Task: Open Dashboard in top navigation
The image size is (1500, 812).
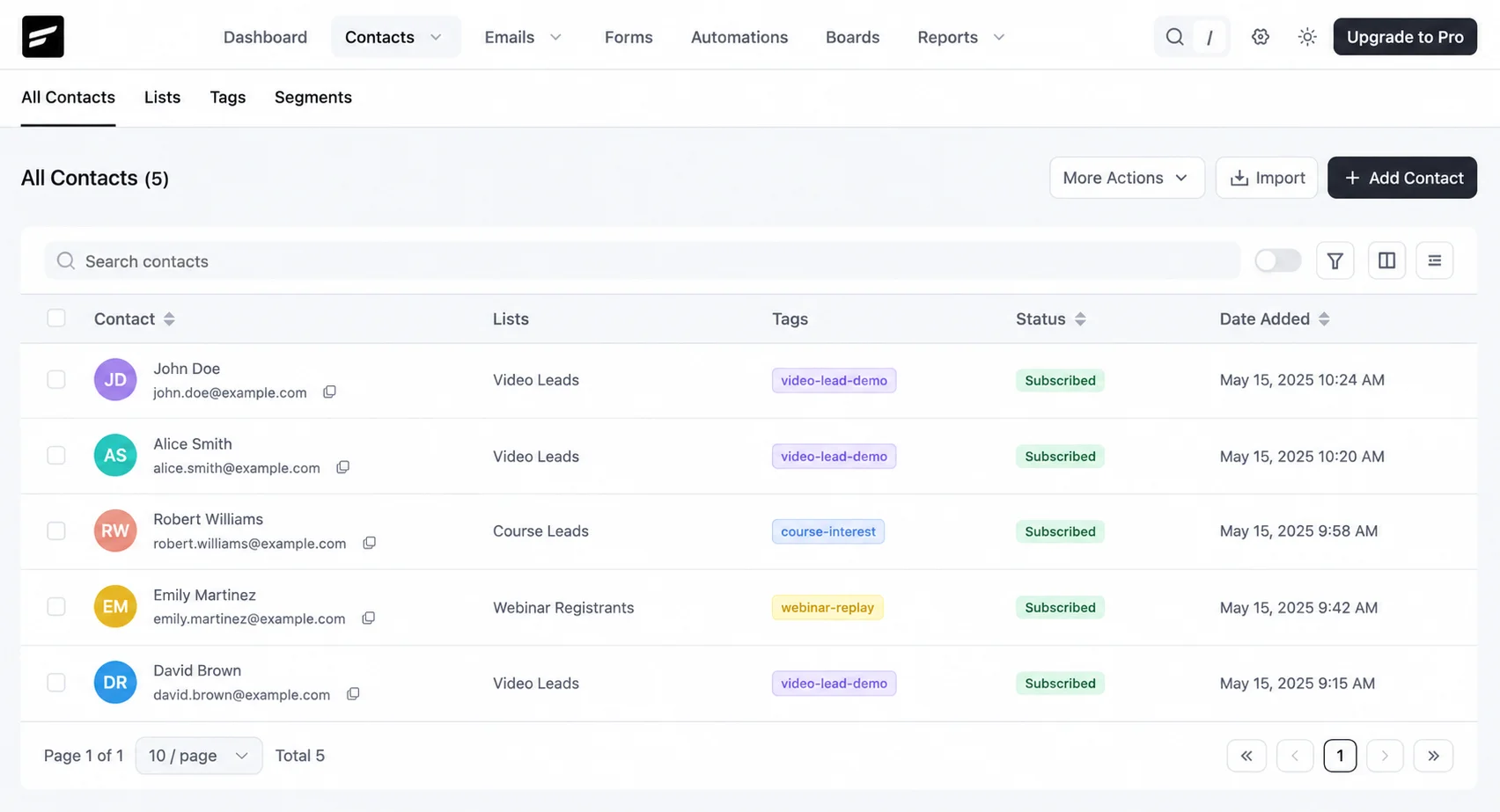Action: (x=265, y=37)
